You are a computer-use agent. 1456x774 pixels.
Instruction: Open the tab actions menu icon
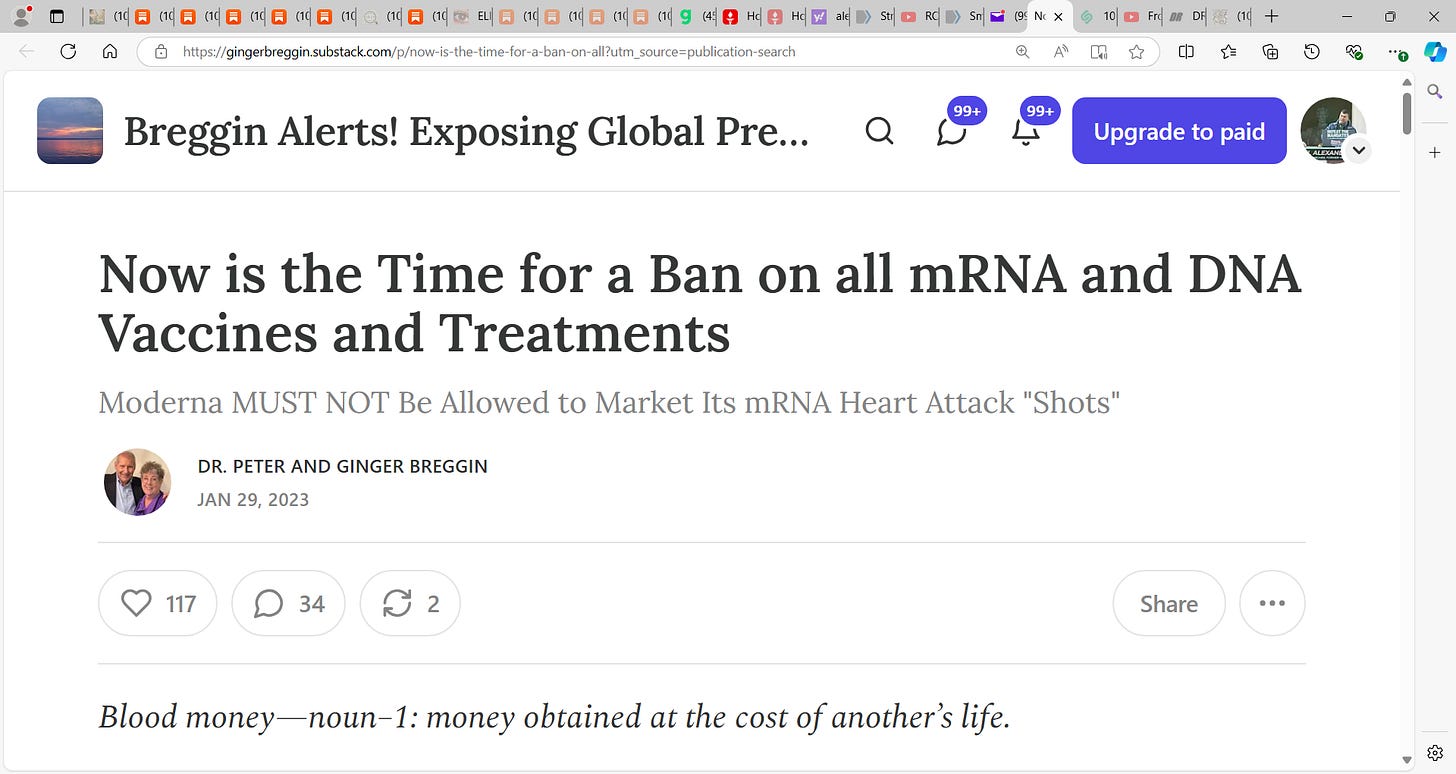57,16
